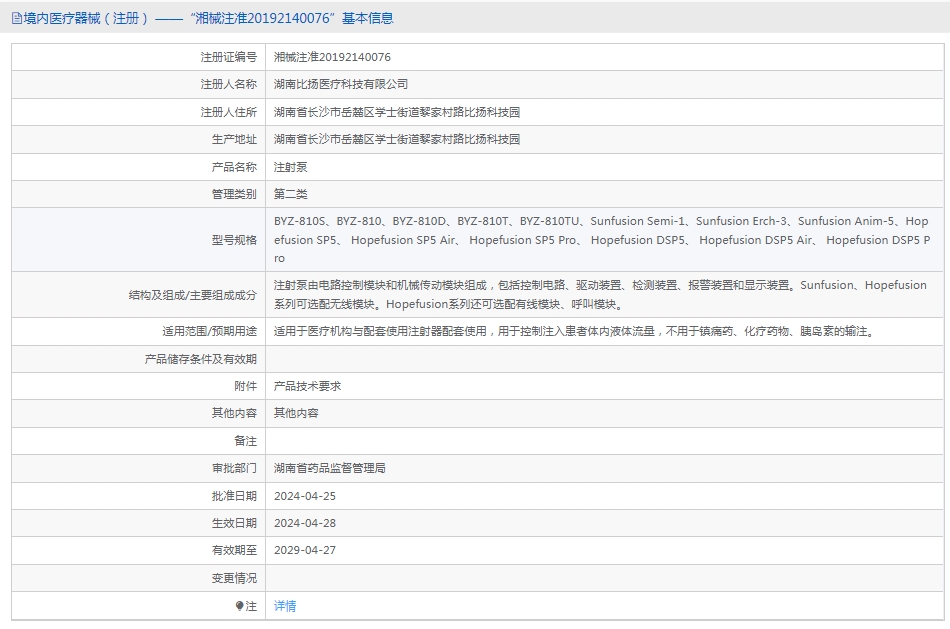This screenshot has height=629, width=950.
Task: Open the 详情 link
Action: click(x=285, y=605)
